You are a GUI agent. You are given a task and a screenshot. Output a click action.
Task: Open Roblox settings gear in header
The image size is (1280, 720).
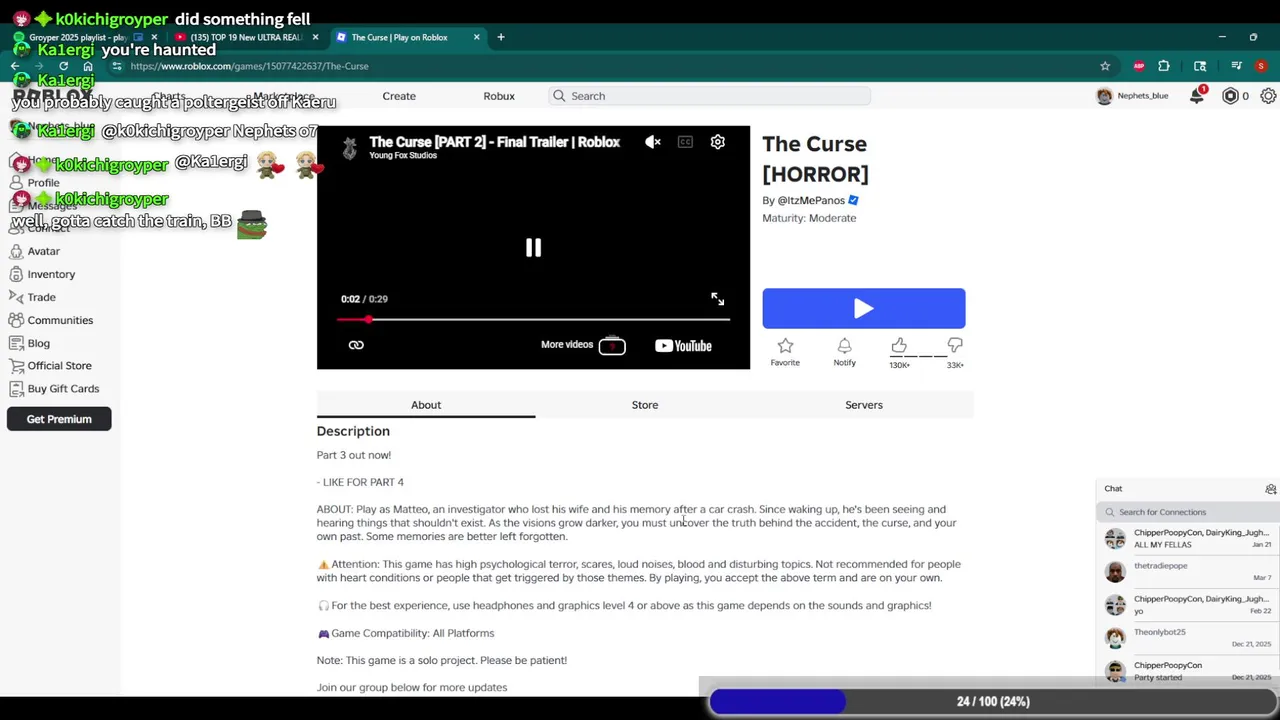point(1268,96)
